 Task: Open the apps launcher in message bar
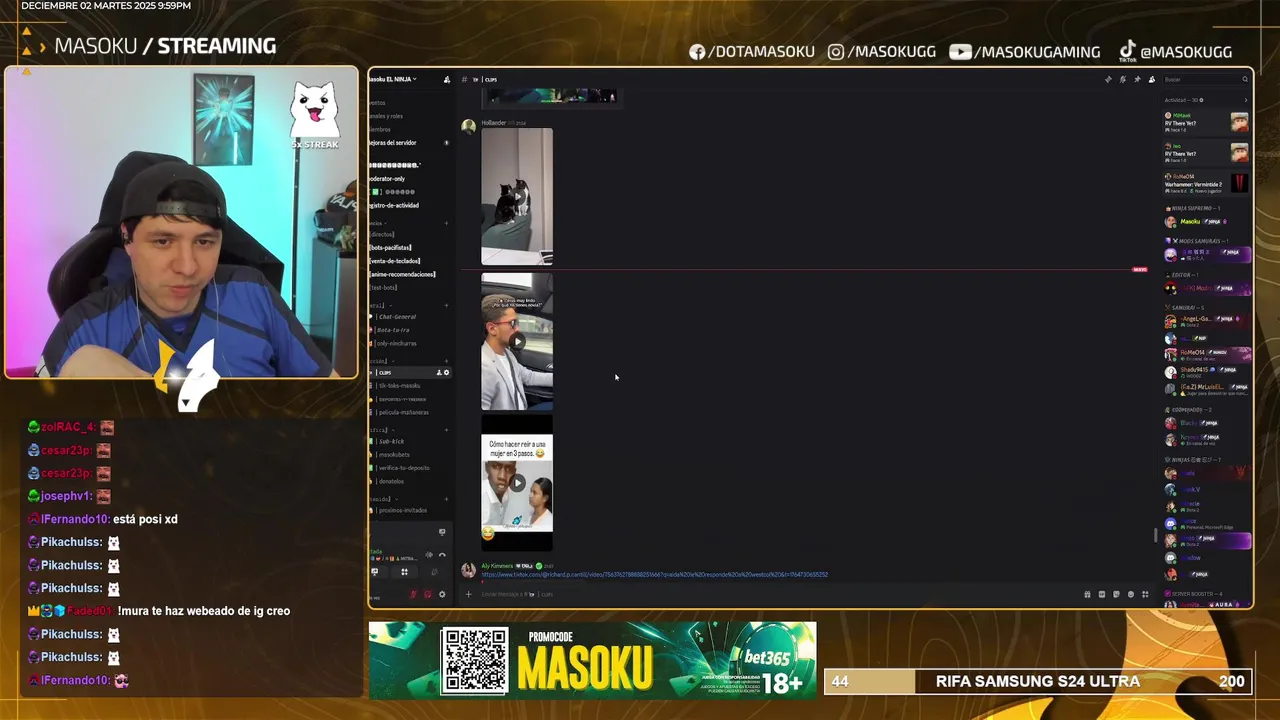coord(1145,594)
